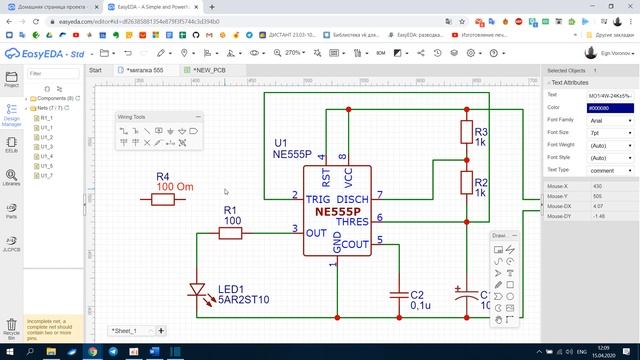Open the Libraries search panel
Viewport: 640px width, 360px height.
click(11, 178)
